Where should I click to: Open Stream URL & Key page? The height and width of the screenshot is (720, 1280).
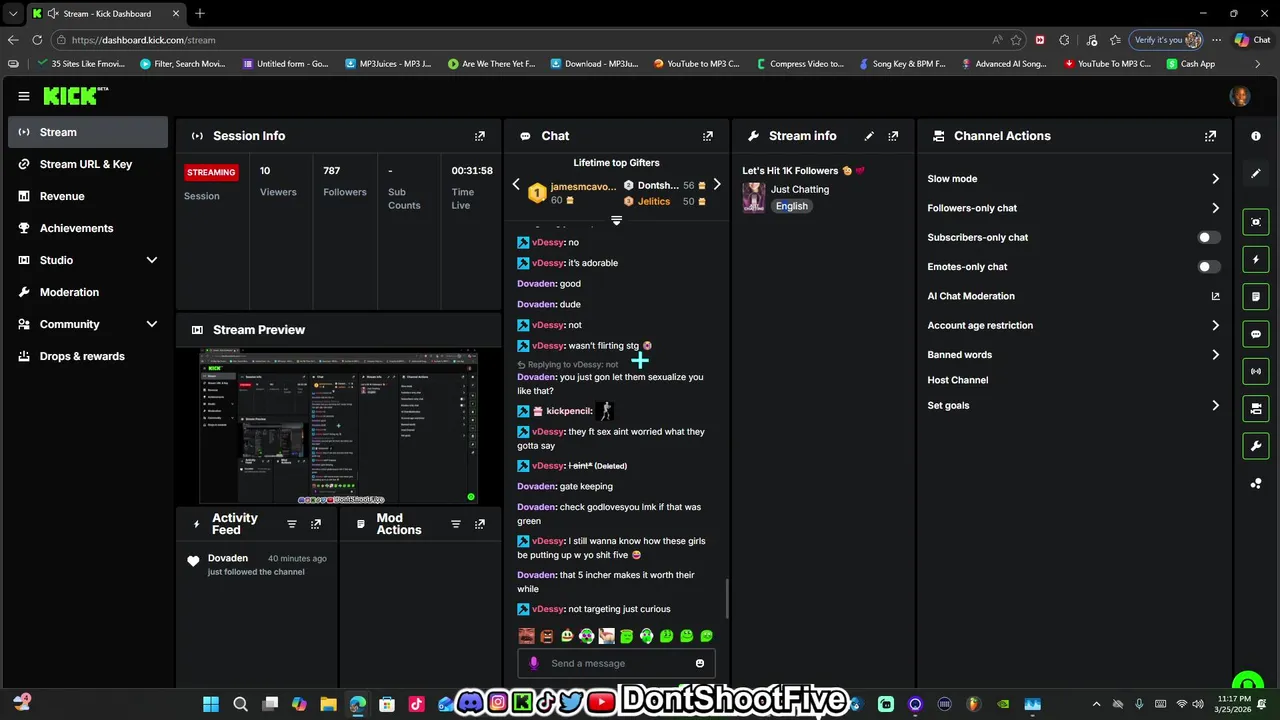88,164
